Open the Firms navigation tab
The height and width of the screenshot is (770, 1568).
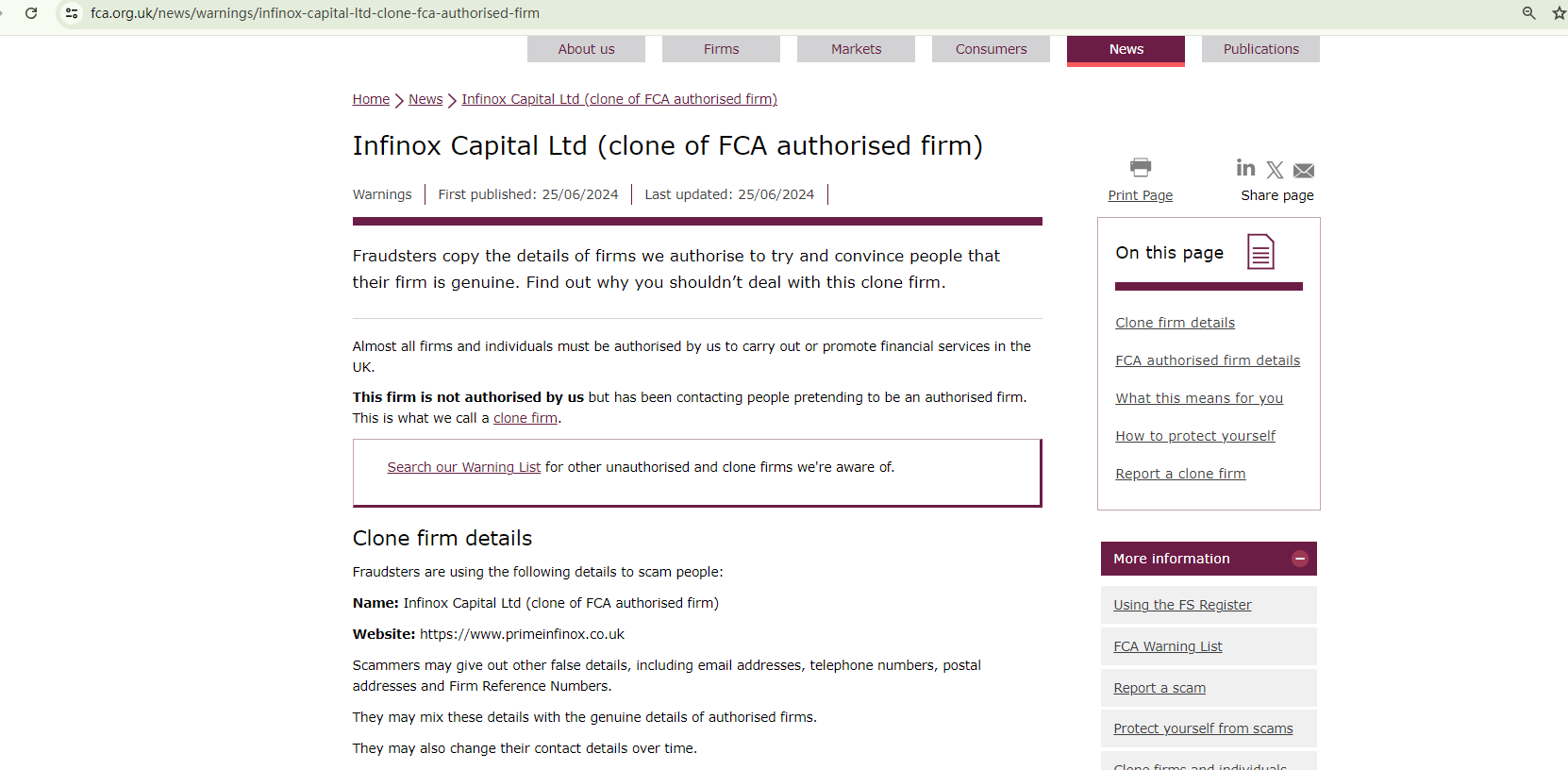tap(721, 49)
